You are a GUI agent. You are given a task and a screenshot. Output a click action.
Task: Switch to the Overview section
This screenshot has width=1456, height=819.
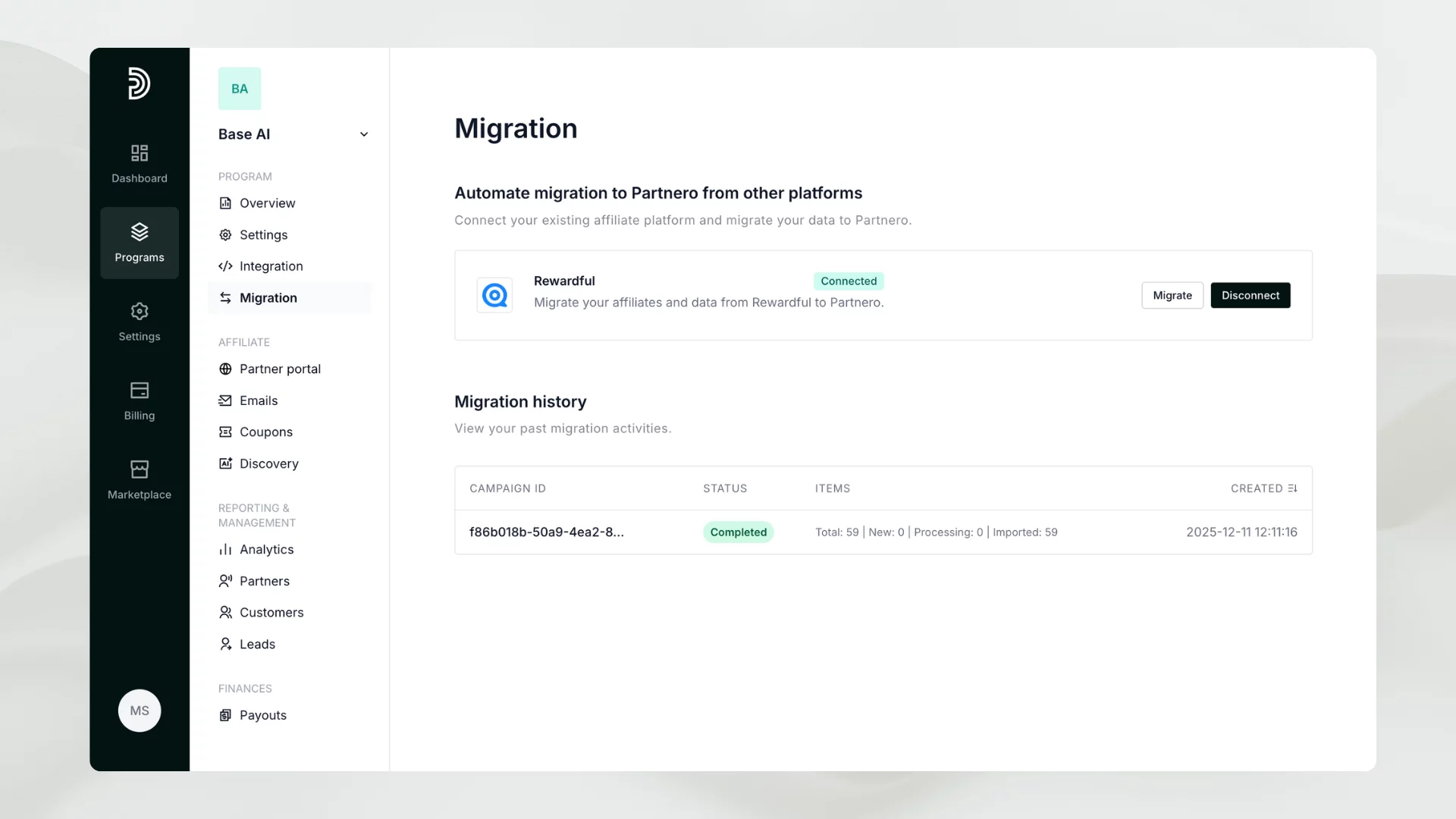[267, 202]
